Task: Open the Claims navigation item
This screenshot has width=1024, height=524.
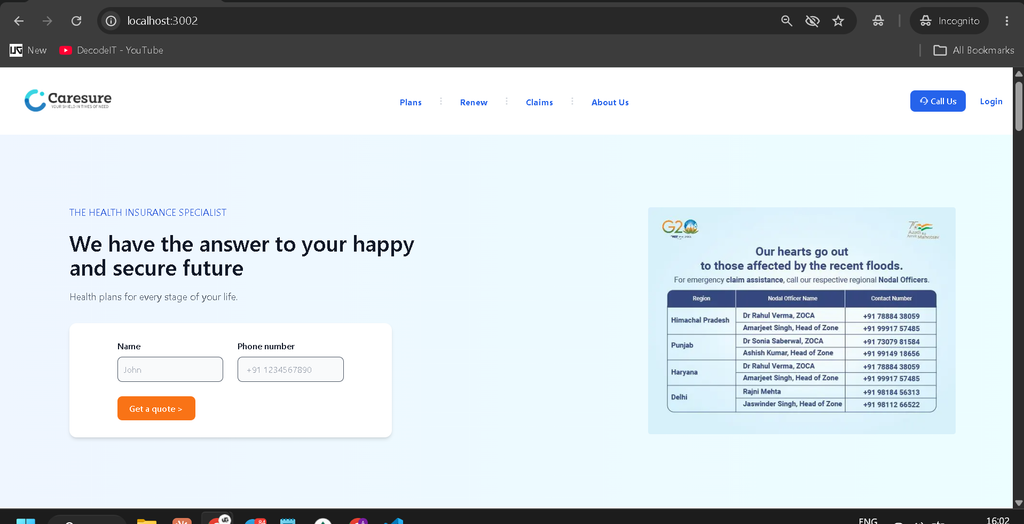Action: coord(539,103)
